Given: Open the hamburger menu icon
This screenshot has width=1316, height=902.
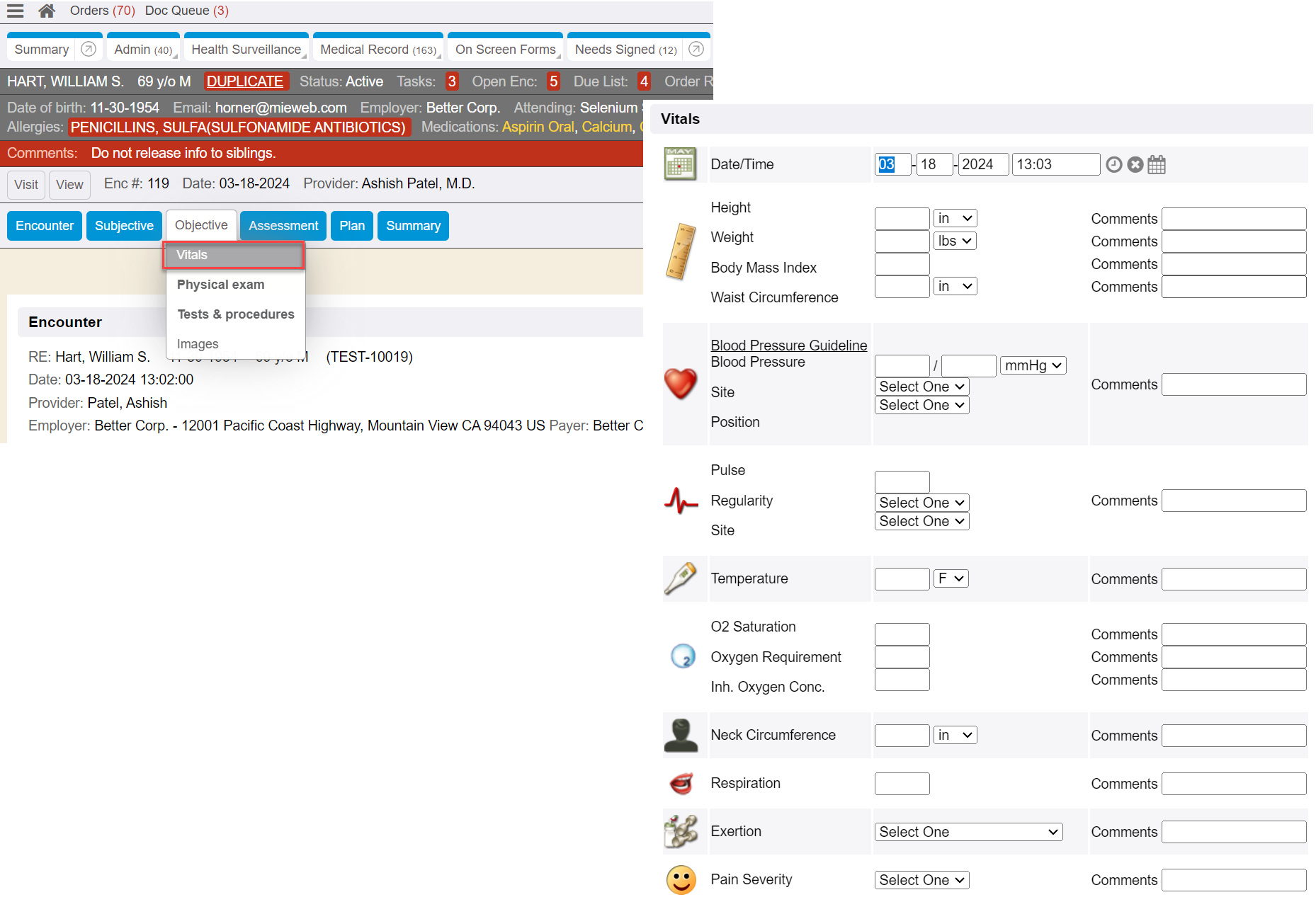Looking at the screenshot, I should click(x=16, y=11).
